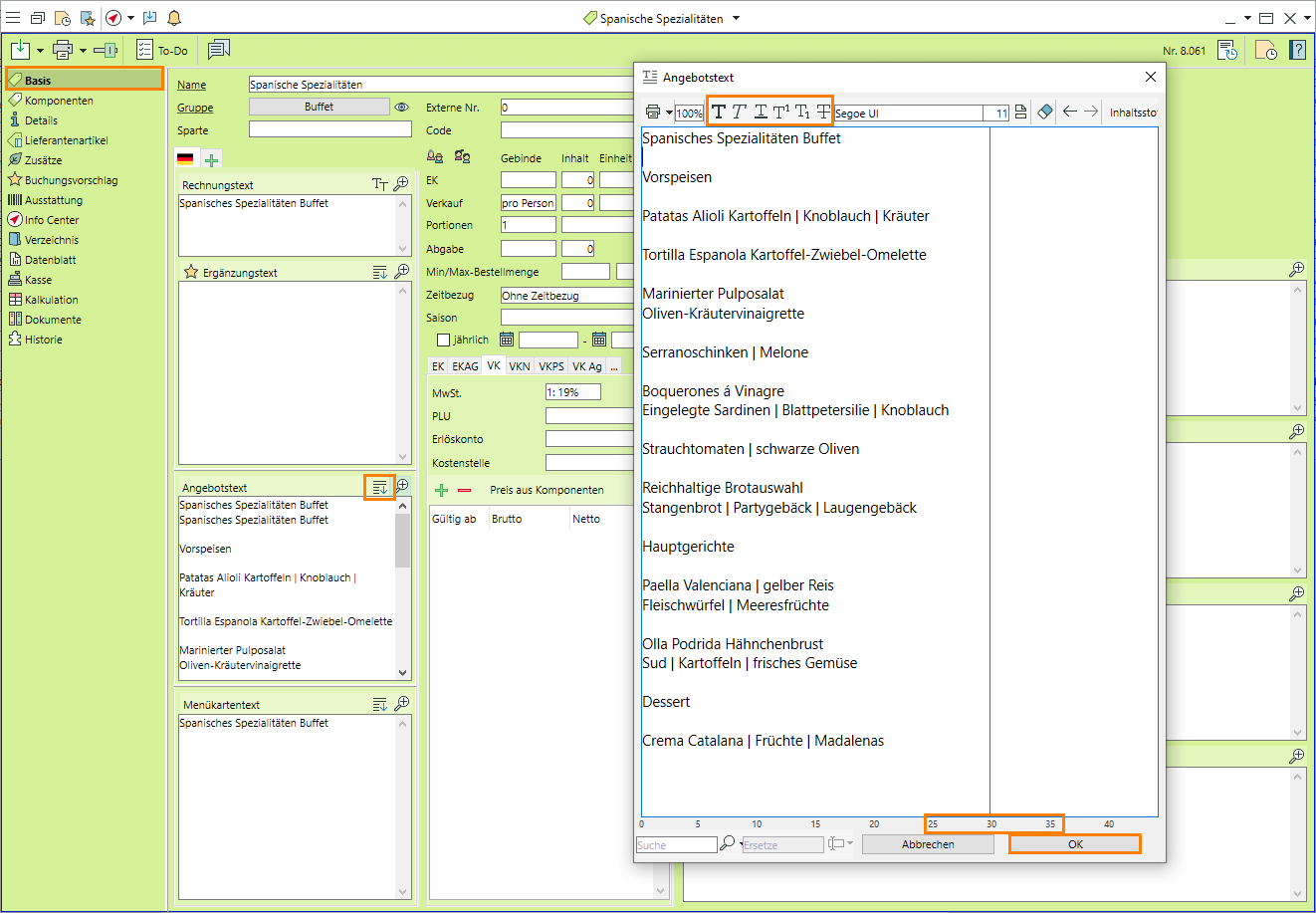Click the ruler at mark 20

point(874,824)
